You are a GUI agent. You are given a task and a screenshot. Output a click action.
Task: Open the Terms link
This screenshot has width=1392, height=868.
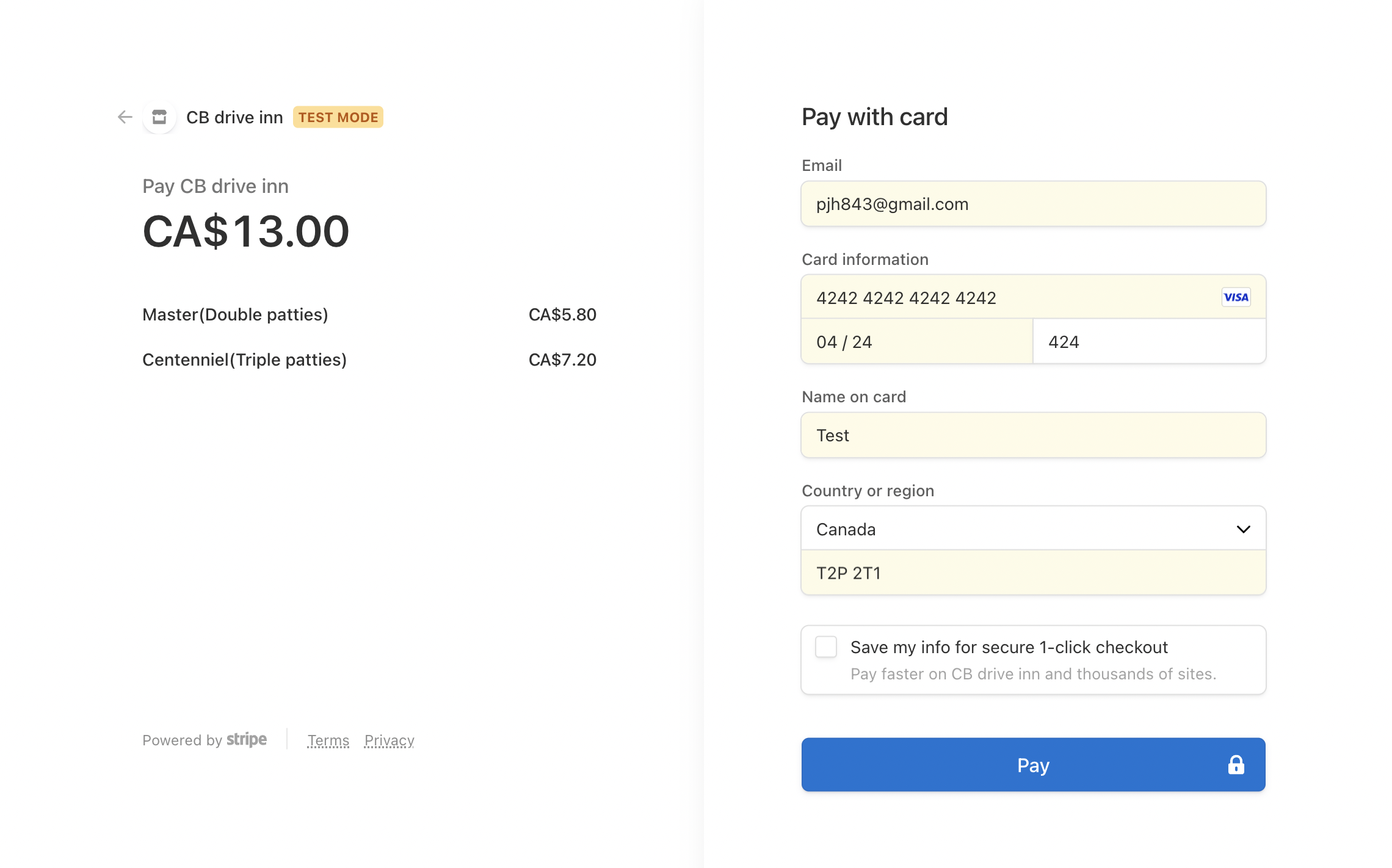pyautogui.click(x=328, y=740)
